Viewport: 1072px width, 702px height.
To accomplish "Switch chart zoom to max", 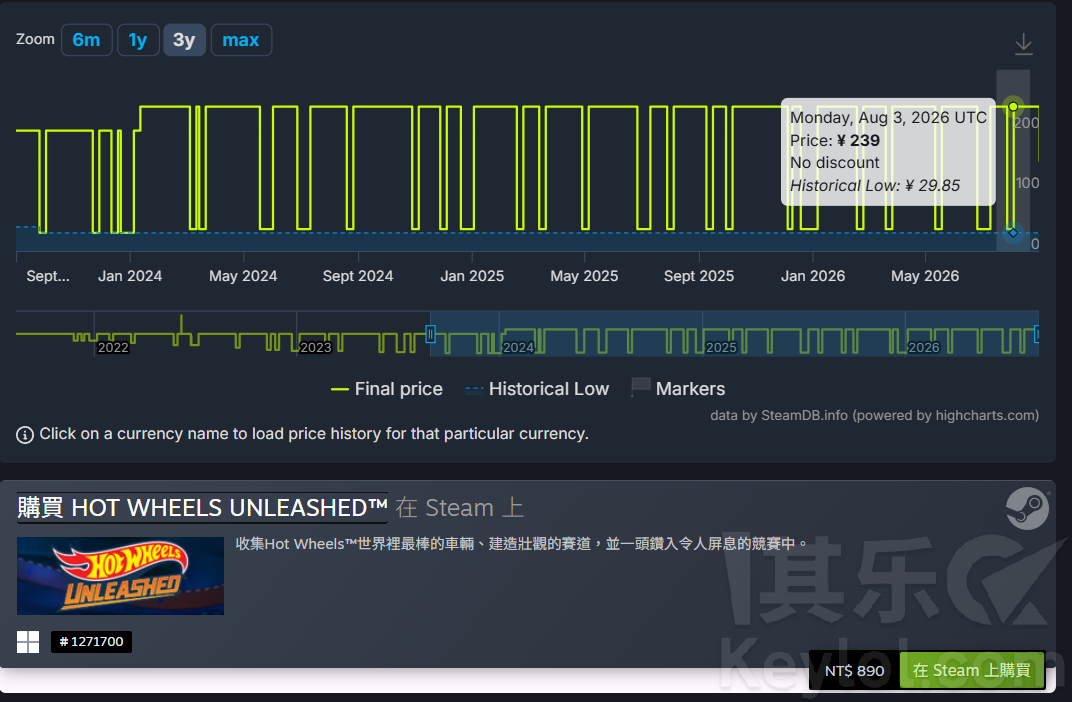I will click(x=241, y=40).
